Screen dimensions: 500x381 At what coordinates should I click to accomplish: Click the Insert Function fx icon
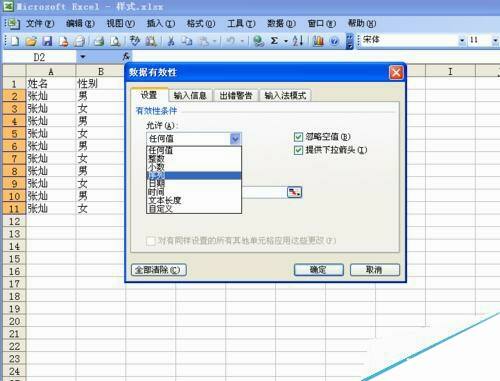tap(126, 57)
